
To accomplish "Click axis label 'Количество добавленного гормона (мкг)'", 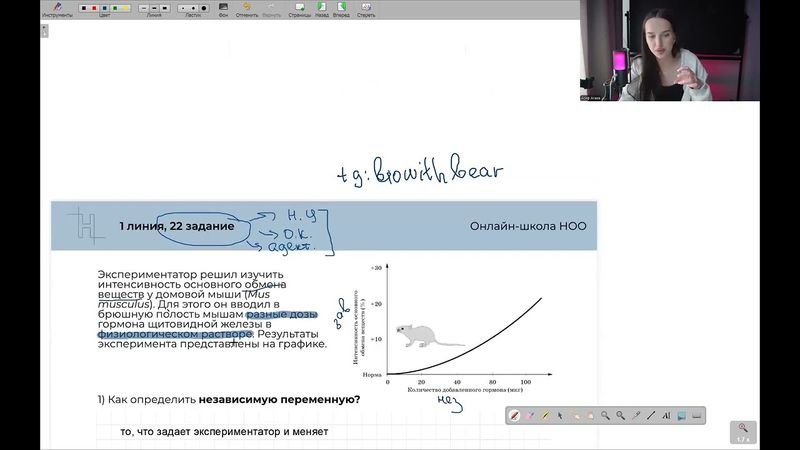I will [465, 390].
